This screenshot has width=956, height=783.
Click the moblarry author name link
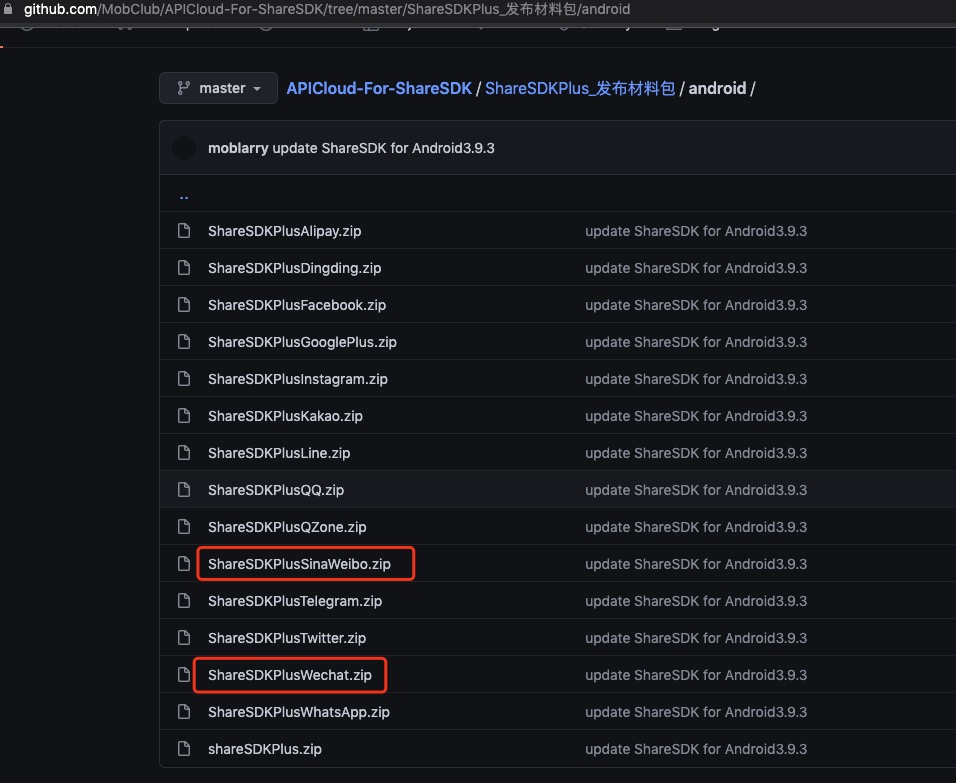coord(238,148)
